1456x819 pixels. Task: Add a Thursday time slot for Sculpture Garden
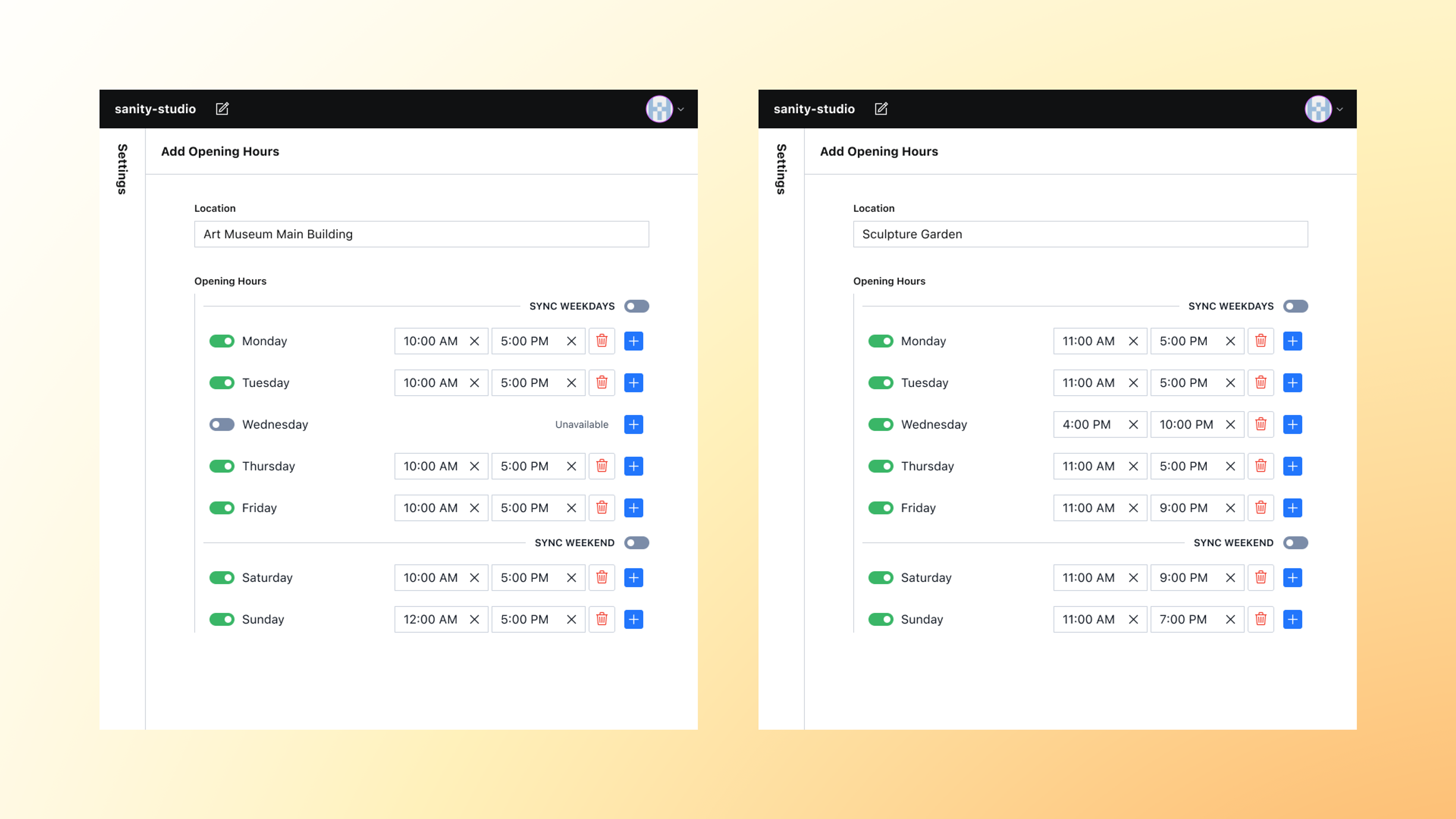pos(1293,466)
